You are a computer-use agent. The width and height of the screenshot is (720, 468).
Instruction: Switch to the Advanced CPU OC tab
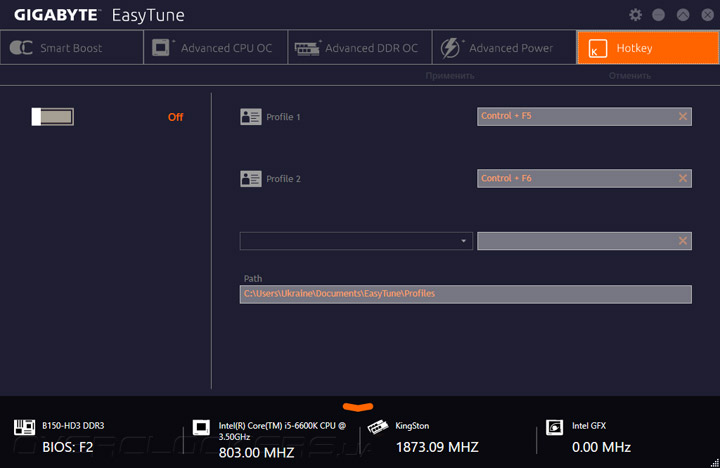coord(216,48)
